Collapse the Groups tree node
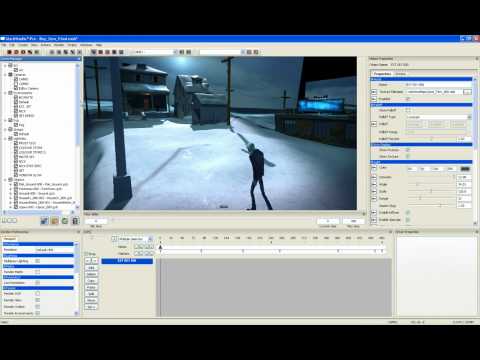Screen dimensions: 480x360 pyautogui.click(x=5, y=129)
